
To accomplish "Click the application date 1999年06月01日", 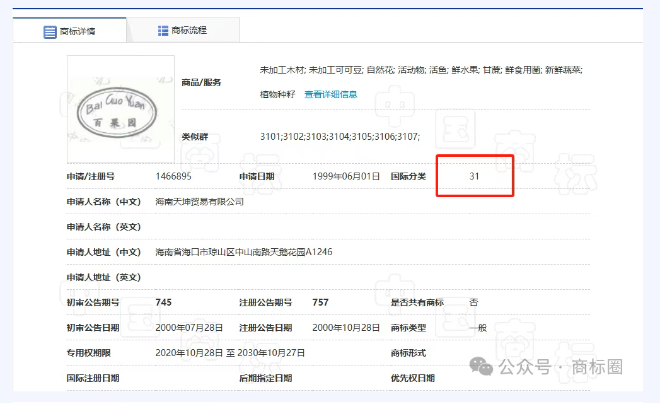I will (346, 176).
